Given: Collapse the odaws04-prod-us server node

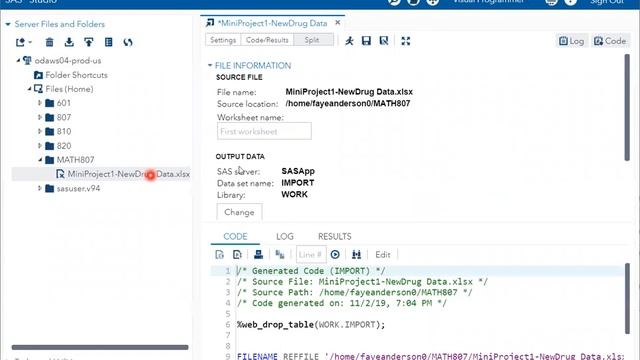Looking at the screenshot, I should tap(18, 60).
